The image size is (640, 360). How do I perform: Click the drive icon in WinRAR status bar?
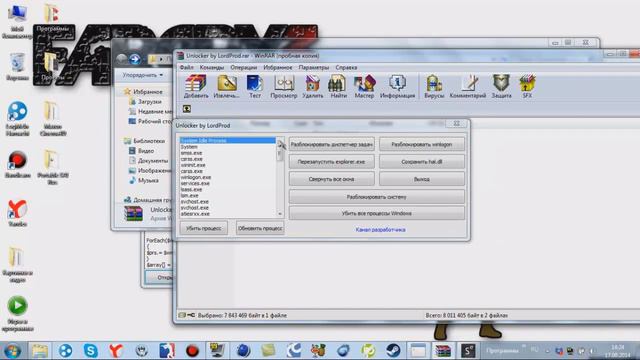(x=182, y=315)
